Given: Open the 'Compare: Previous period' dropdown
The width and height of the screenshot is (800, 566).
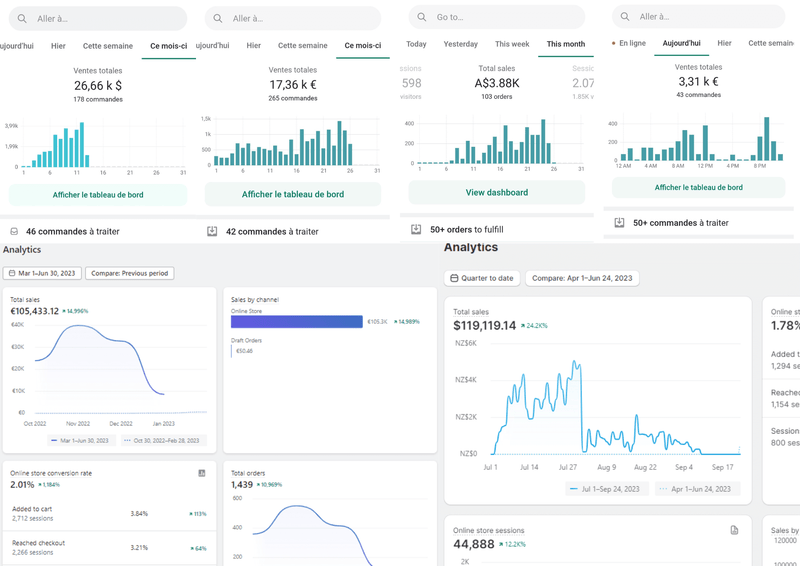Looking at the screenshot, I should tap(130, 273).
